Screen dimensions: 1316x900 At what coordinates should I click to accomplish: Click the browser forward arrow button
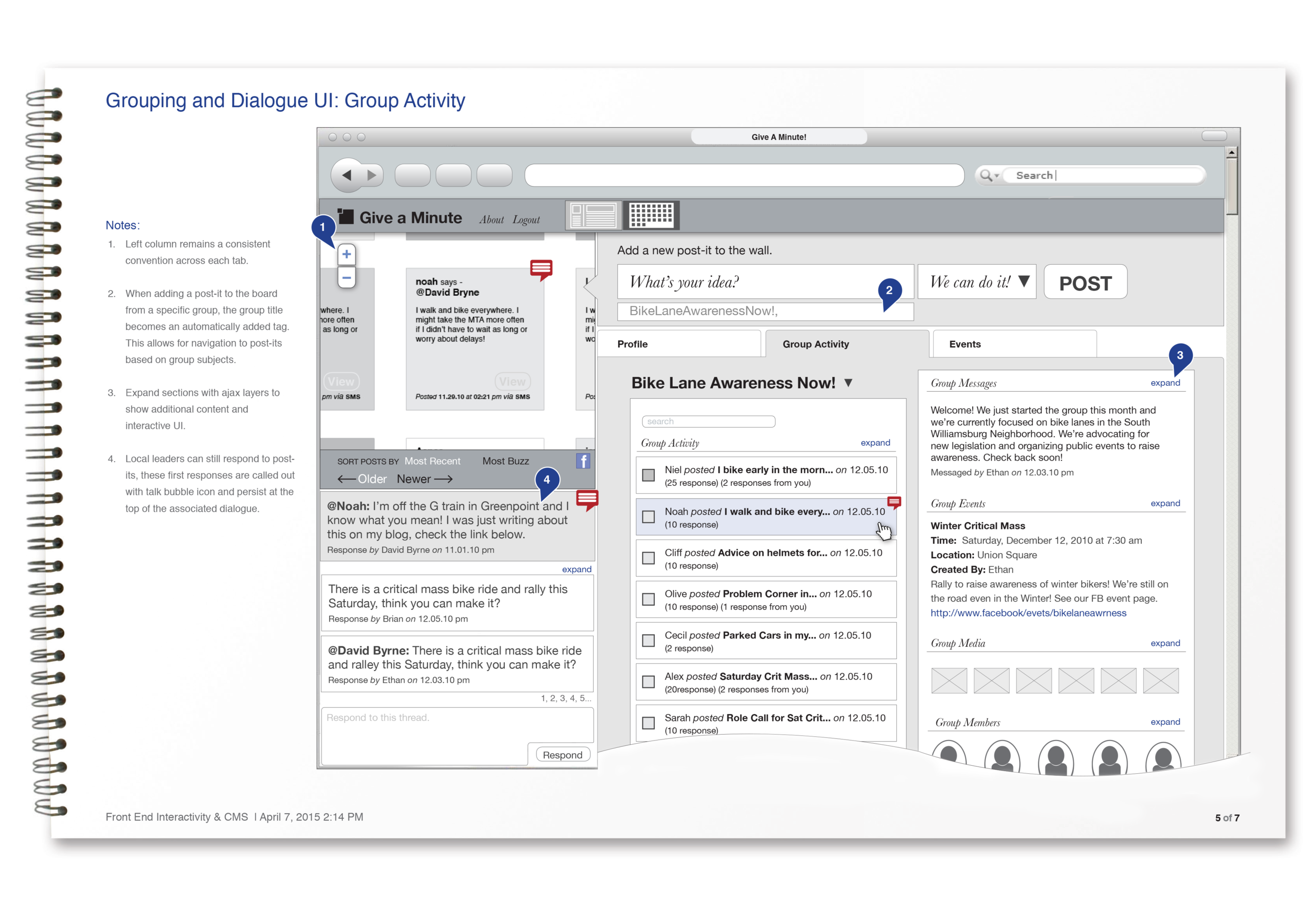[372, 175]
